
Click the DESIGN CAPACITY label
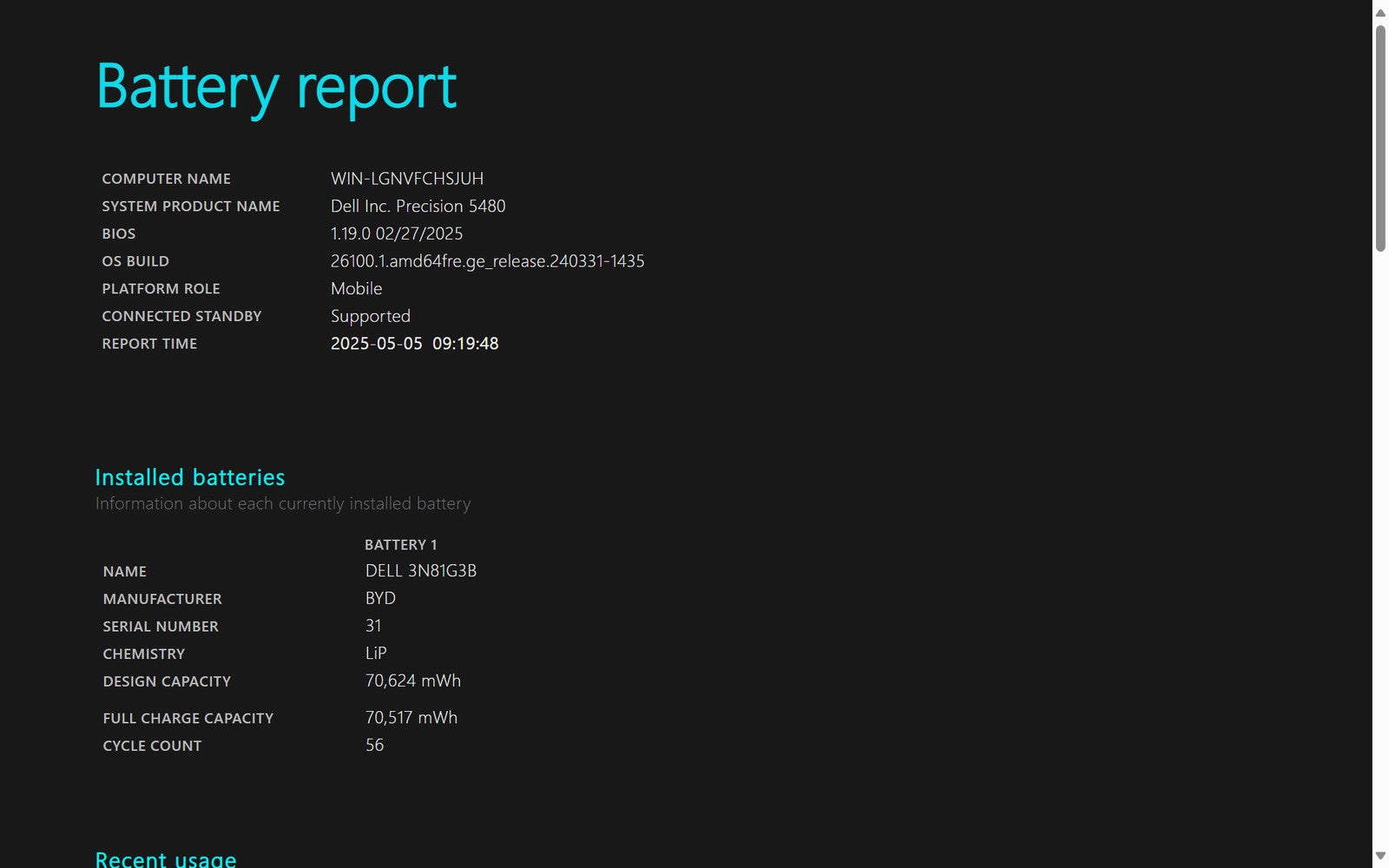point(167,682)
